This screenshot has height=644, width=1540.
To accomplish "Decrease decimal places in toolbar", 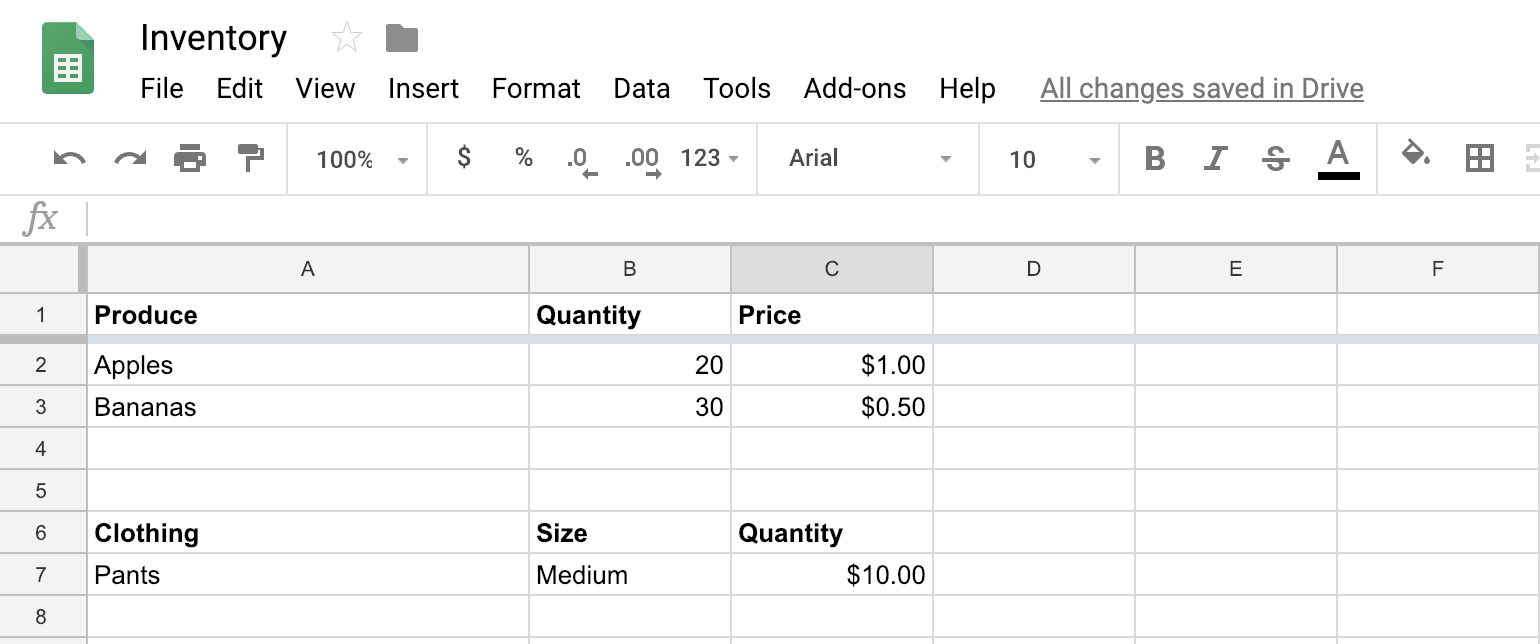I will tap(581, 160).
